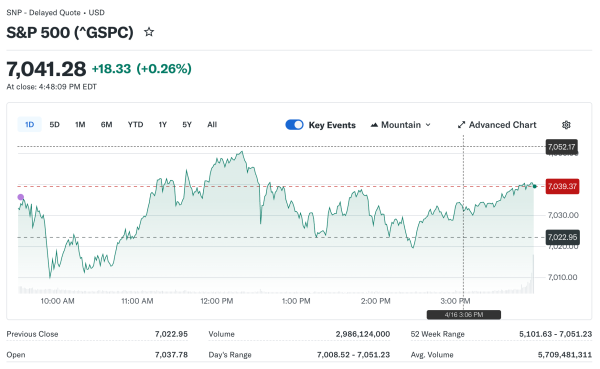
Task: Expand the Mountain dropdown chevron
Action: pos(428,125)
